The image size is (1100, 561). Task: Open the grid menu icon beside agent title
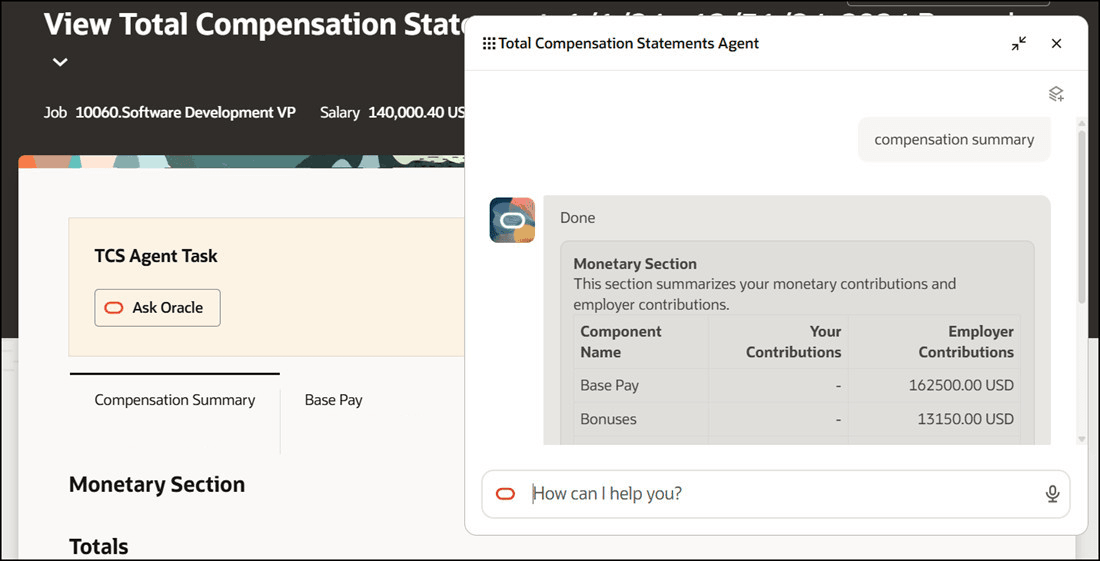coord(489,43)
